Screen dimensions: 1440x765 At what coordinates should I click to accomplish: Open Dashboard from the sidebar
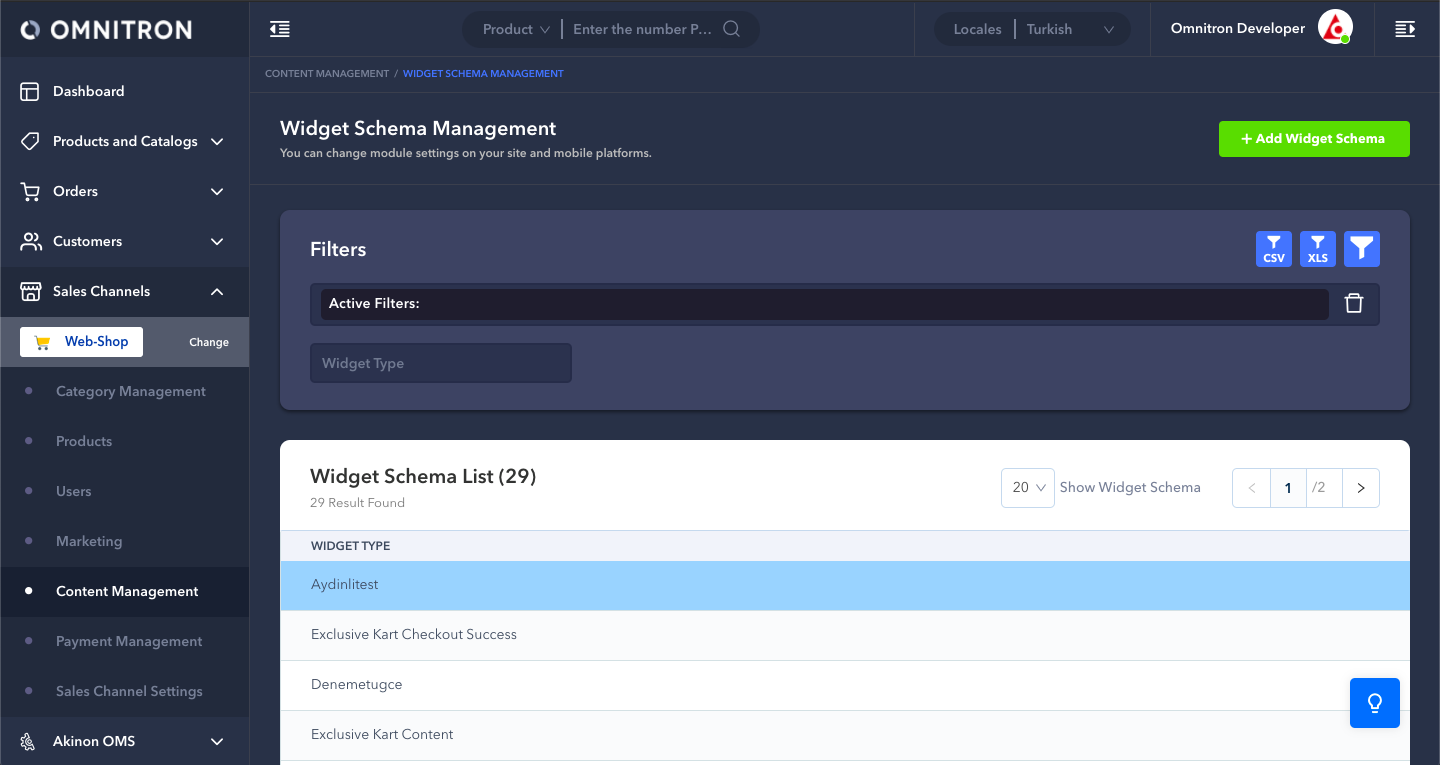[88, 91]
